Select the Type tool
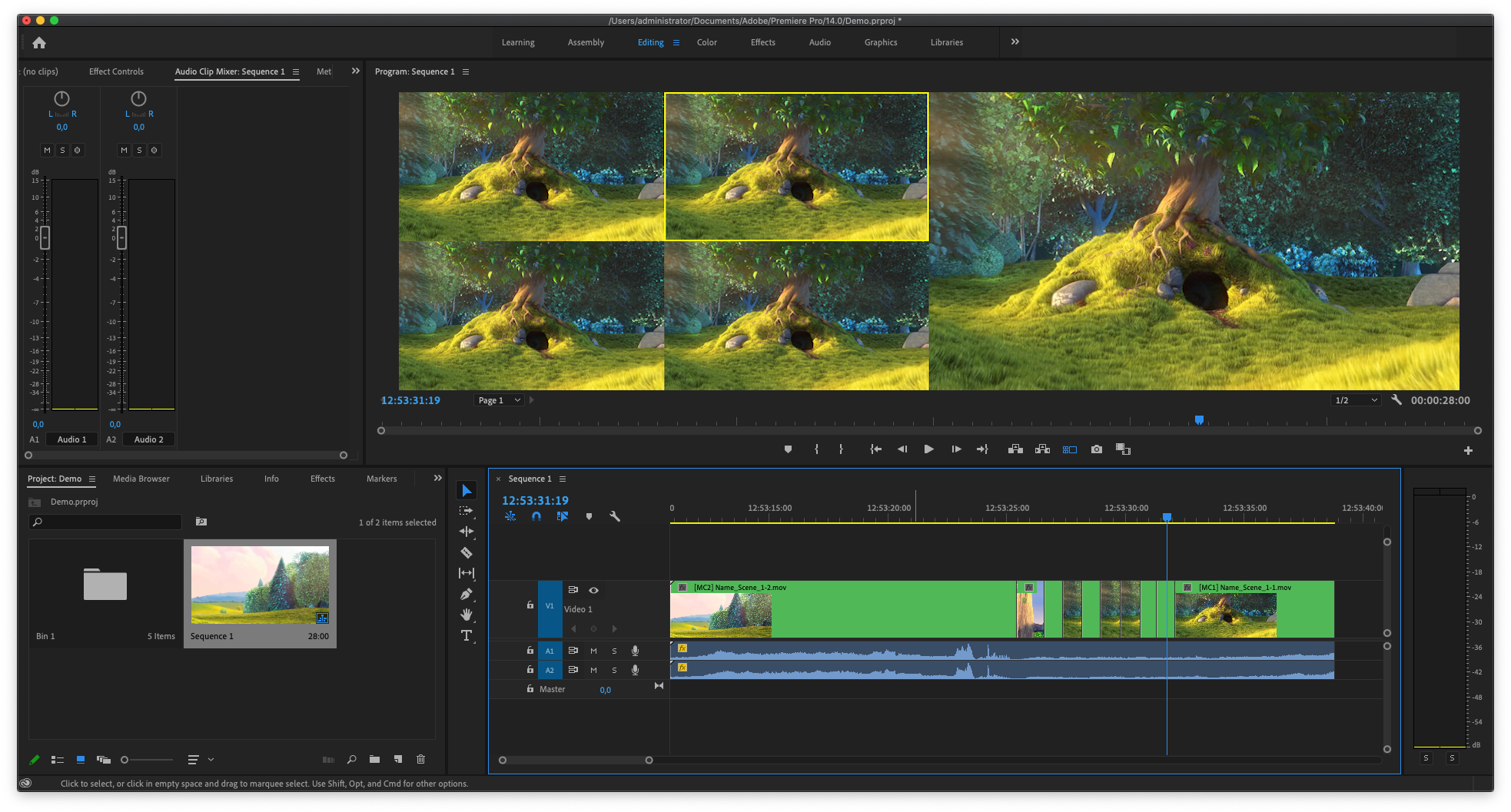 (x=467, y=635)
